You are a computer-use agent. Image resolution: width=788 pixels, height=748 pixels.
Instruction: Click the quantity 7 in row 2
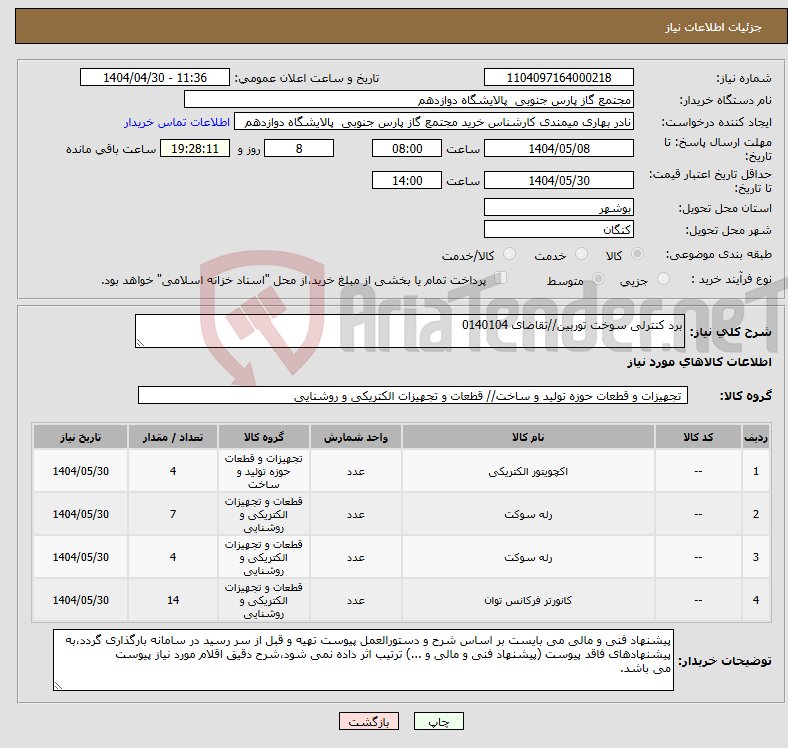click(173, 514)
